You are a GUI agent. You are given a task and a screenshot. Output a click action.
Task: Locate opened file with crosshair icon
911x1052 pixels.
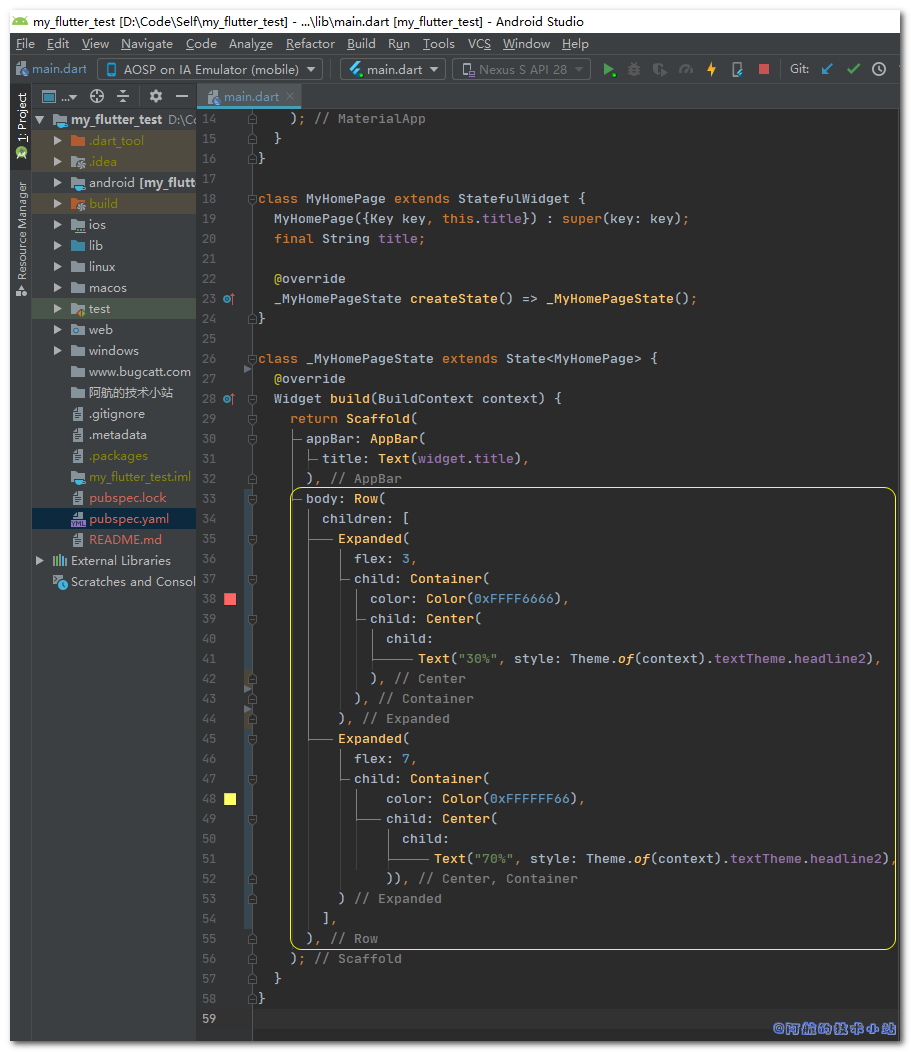pyautogui.click(x=97, y=96)
